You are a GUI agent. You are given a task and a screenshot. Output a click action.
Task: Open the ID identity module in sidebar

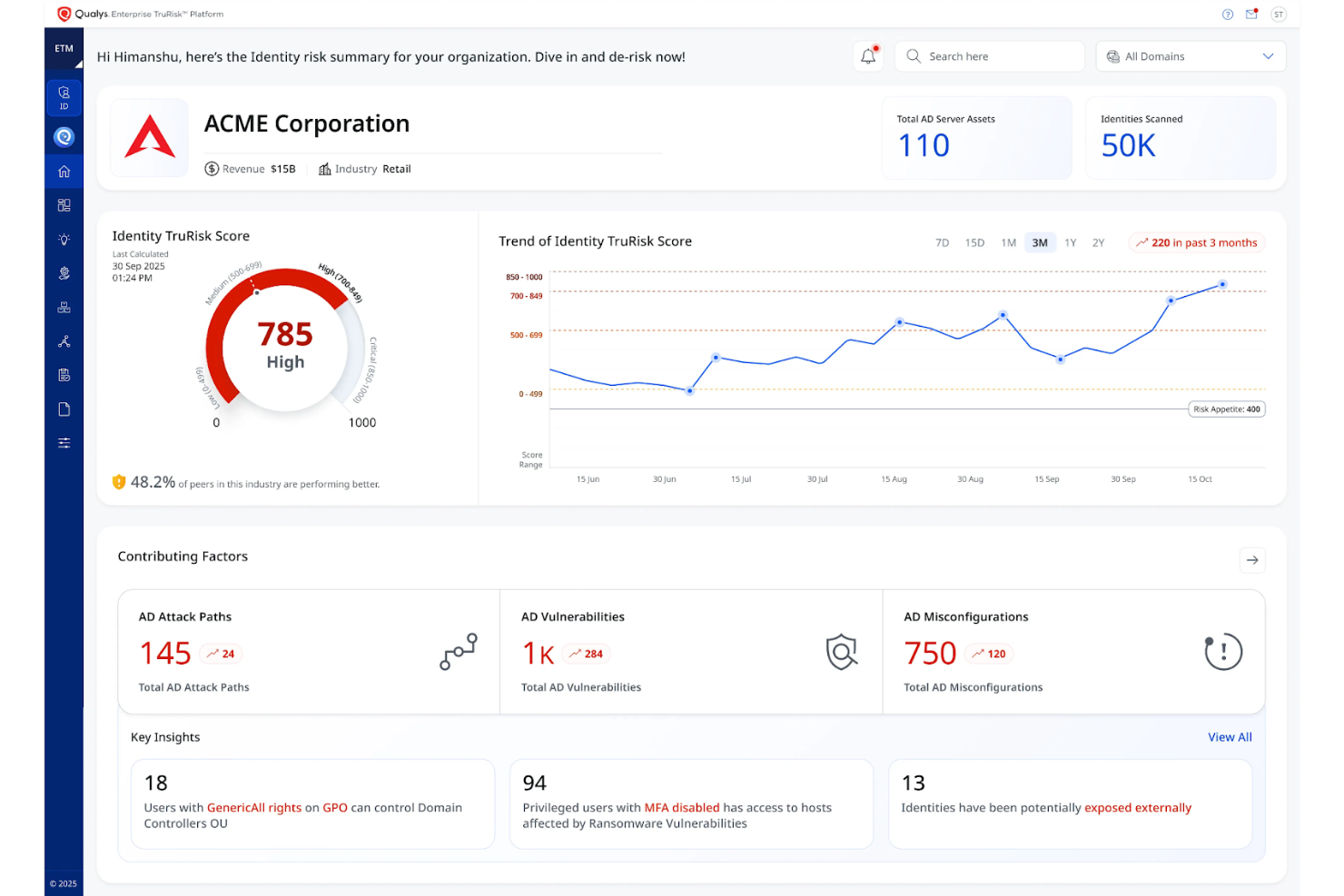pyautogui.click(x=64, y=97)
